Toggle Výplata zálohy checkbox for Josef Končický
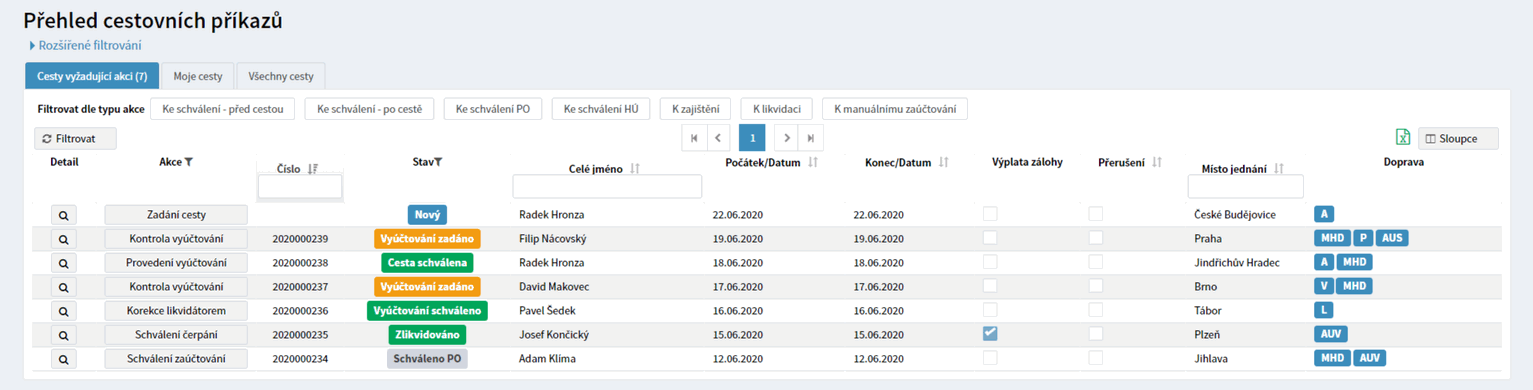The height and width of the screenshot is (390, 1533). [x=990, y=334]
